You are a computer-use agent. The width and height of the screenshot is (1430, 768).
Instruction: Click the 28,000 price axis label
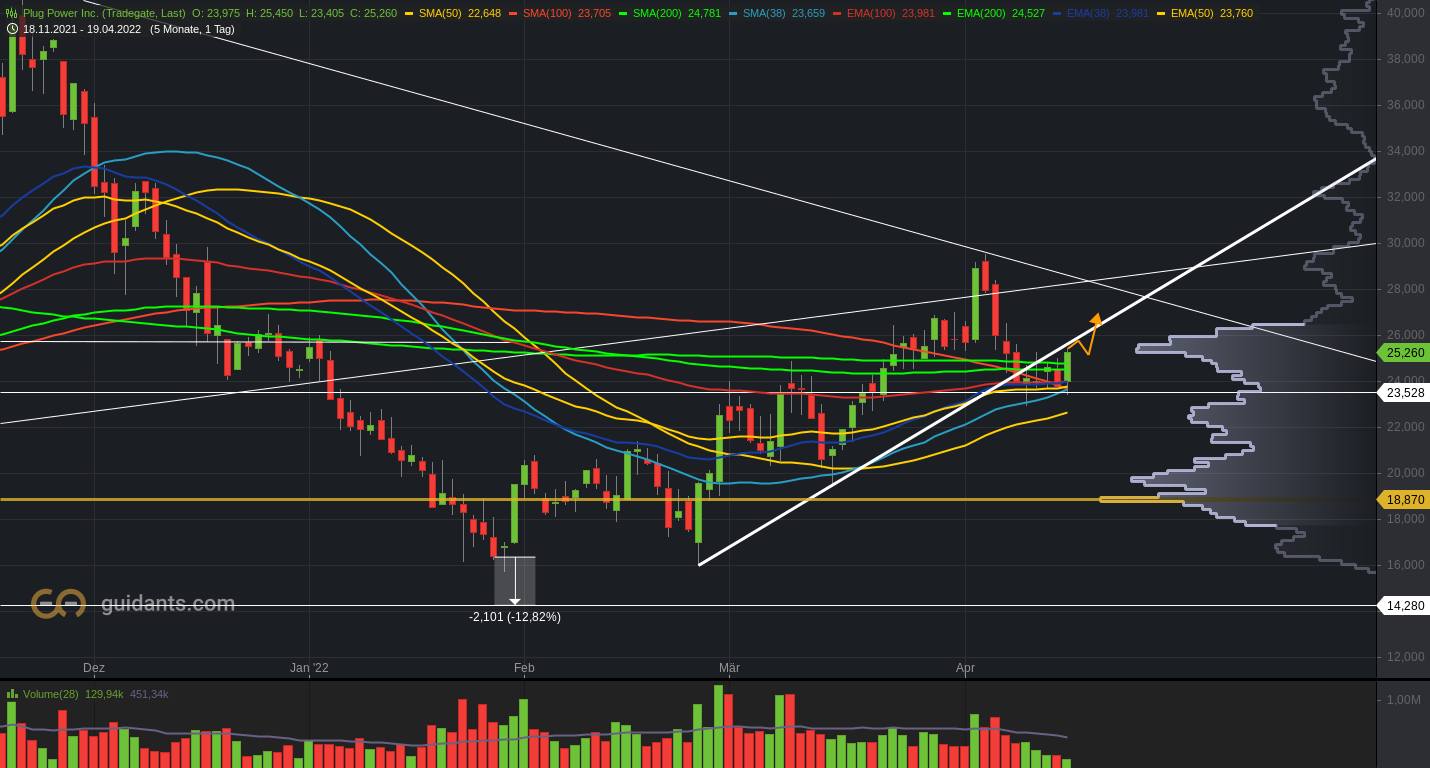[1405, 289]
